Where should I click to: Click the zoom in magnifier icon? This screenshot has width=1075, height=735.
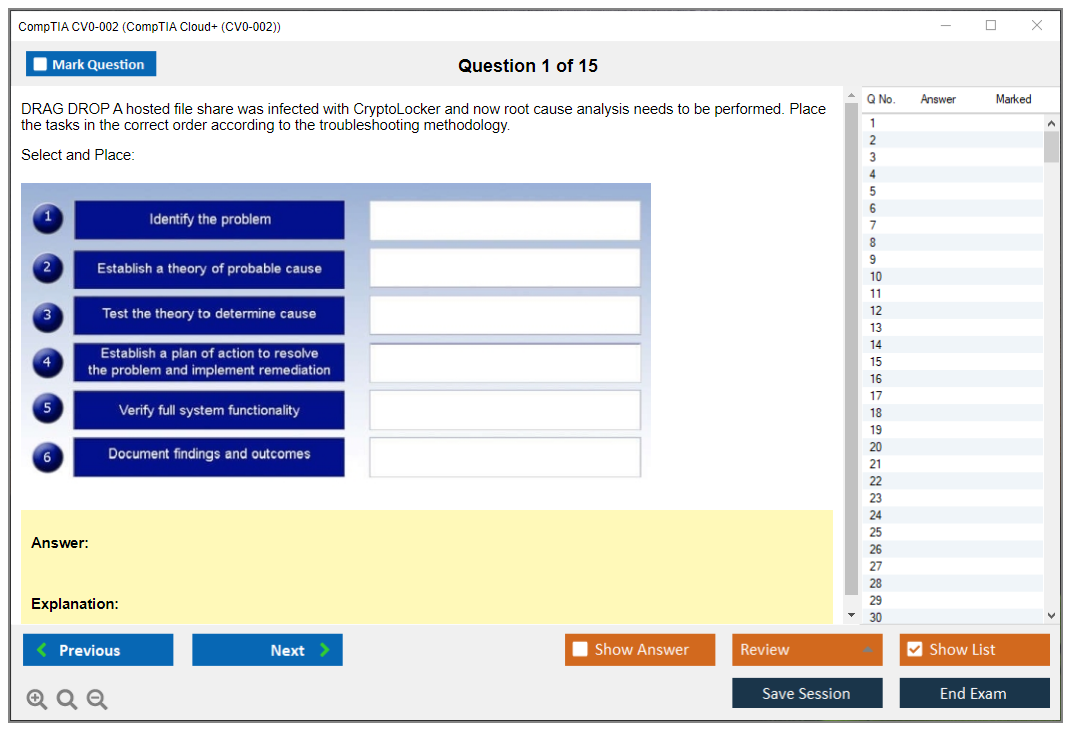37,700
